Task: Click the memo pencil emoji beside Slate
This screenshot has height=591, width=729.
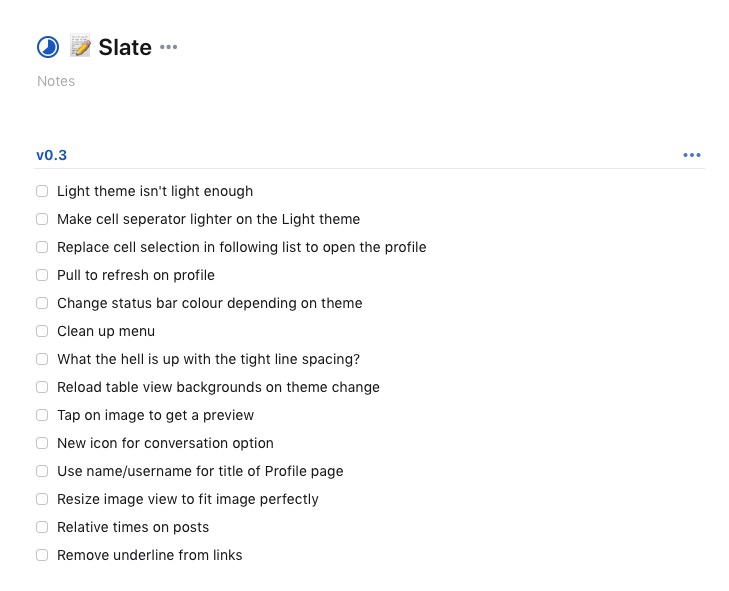Action: (80, 46)
